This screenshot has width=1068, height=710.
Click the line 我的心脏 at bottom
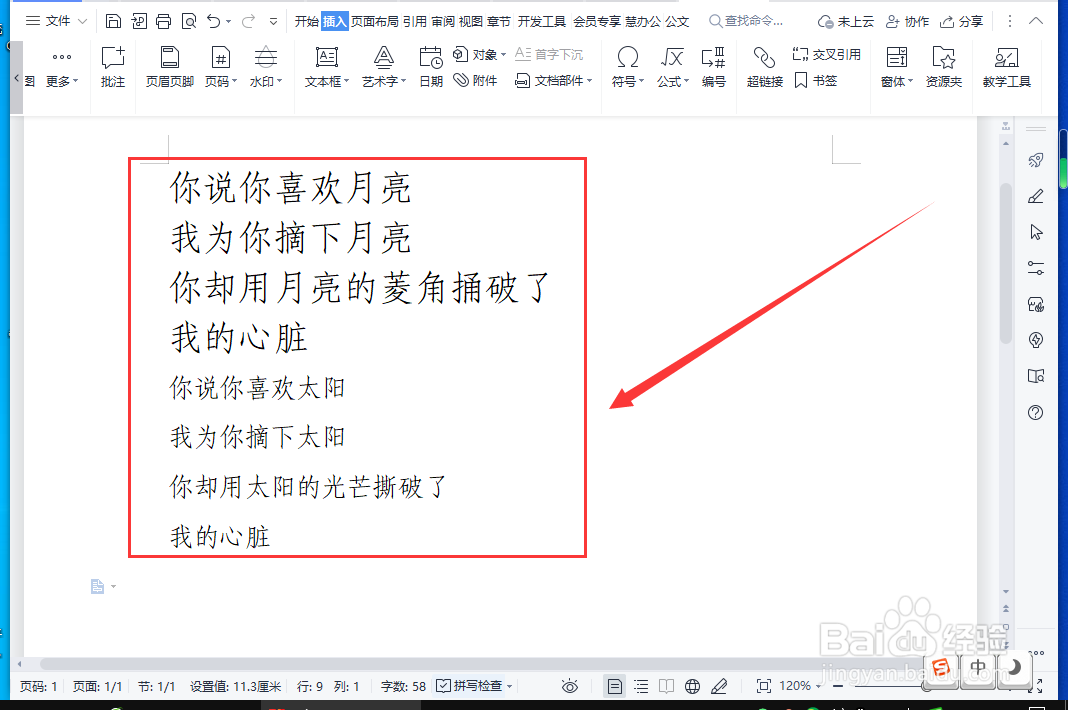[220, 537]
